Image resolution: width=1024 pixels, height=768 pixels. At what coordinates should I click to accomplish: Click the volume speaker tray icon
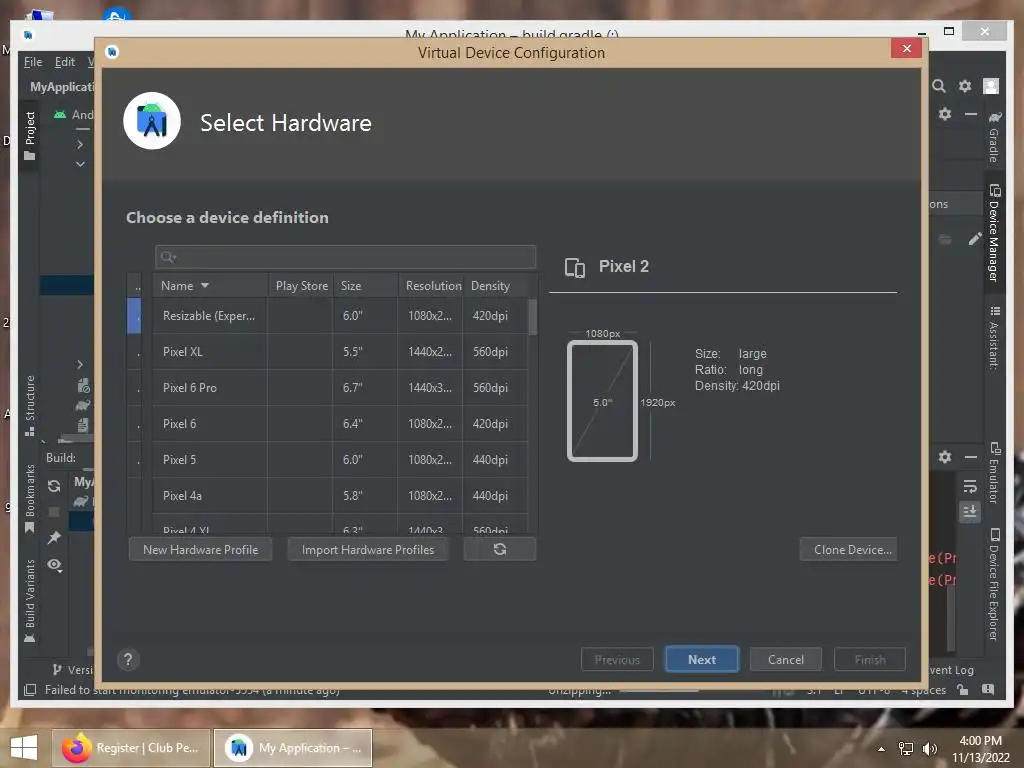930,748
